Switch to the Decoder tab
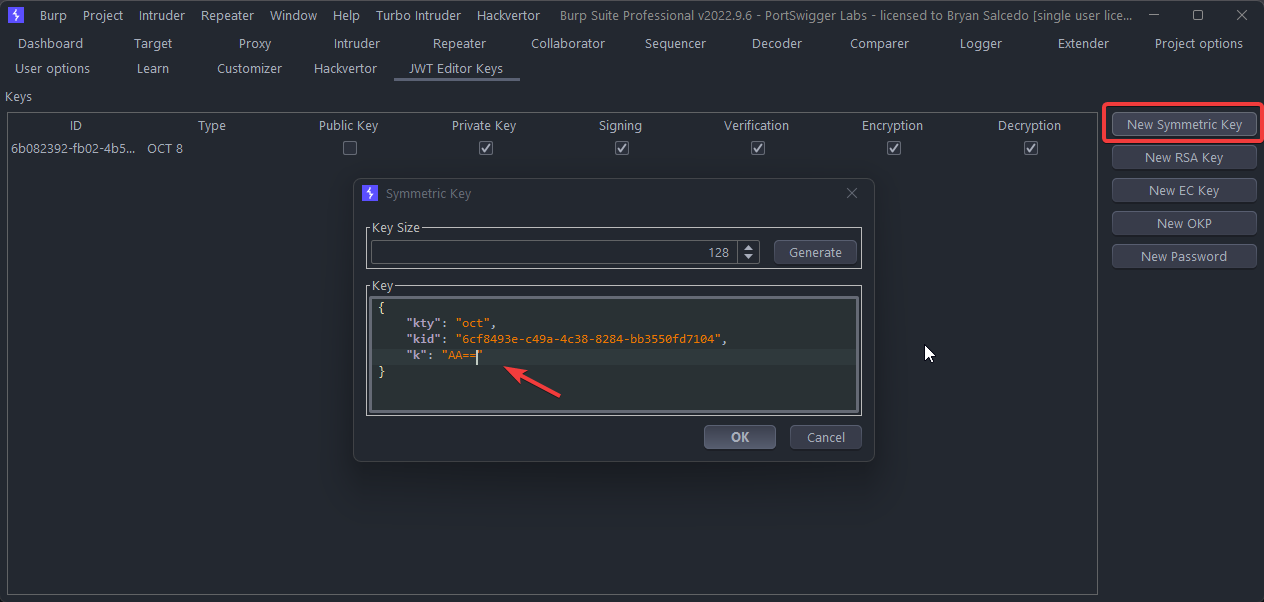Screen dimensions: 1264x602 777,43
